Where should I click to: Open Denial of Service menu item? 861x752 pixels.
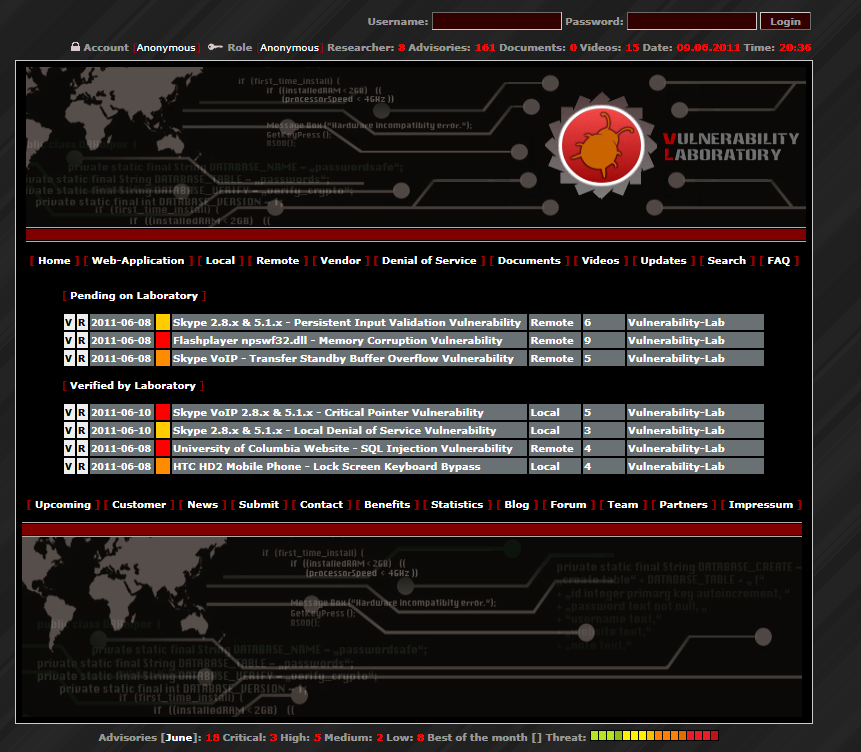click(x=429, y=261)
